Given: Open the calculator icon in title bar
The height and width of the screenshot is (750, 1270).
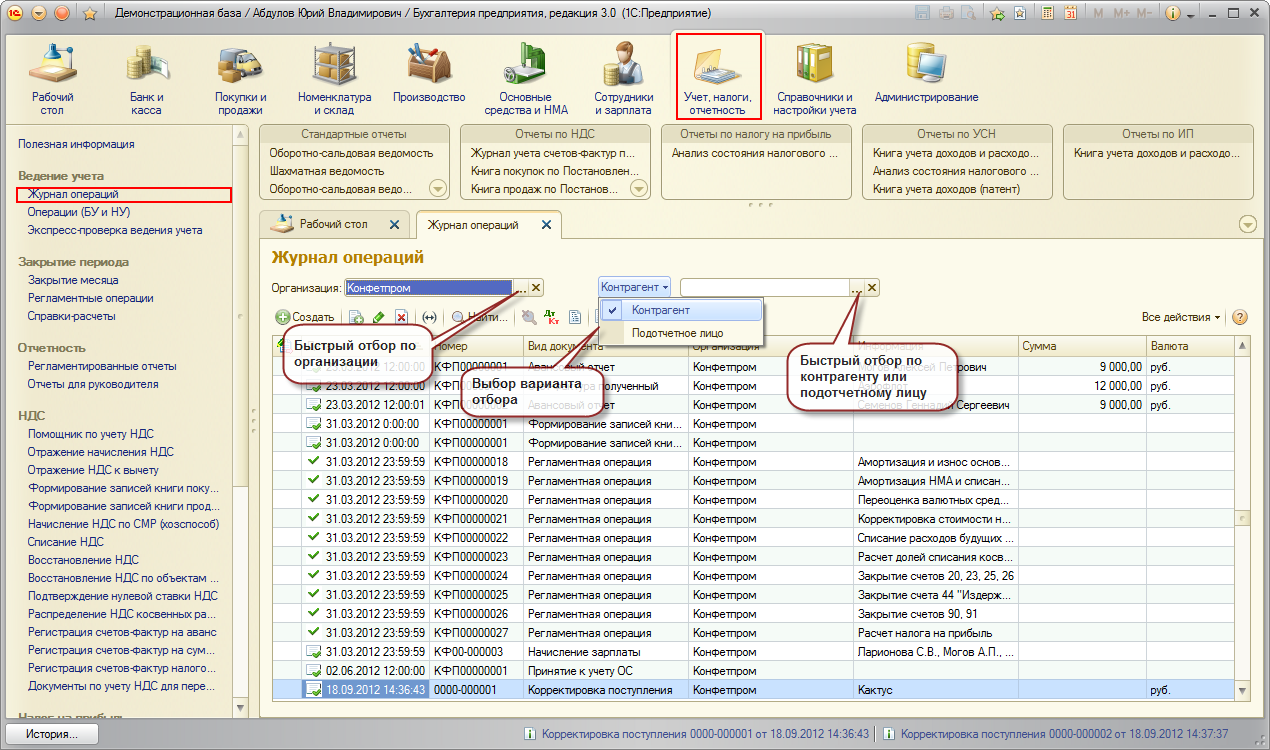Looking at the screenshot, I should pyautogui.click(x=1047, y=14).
